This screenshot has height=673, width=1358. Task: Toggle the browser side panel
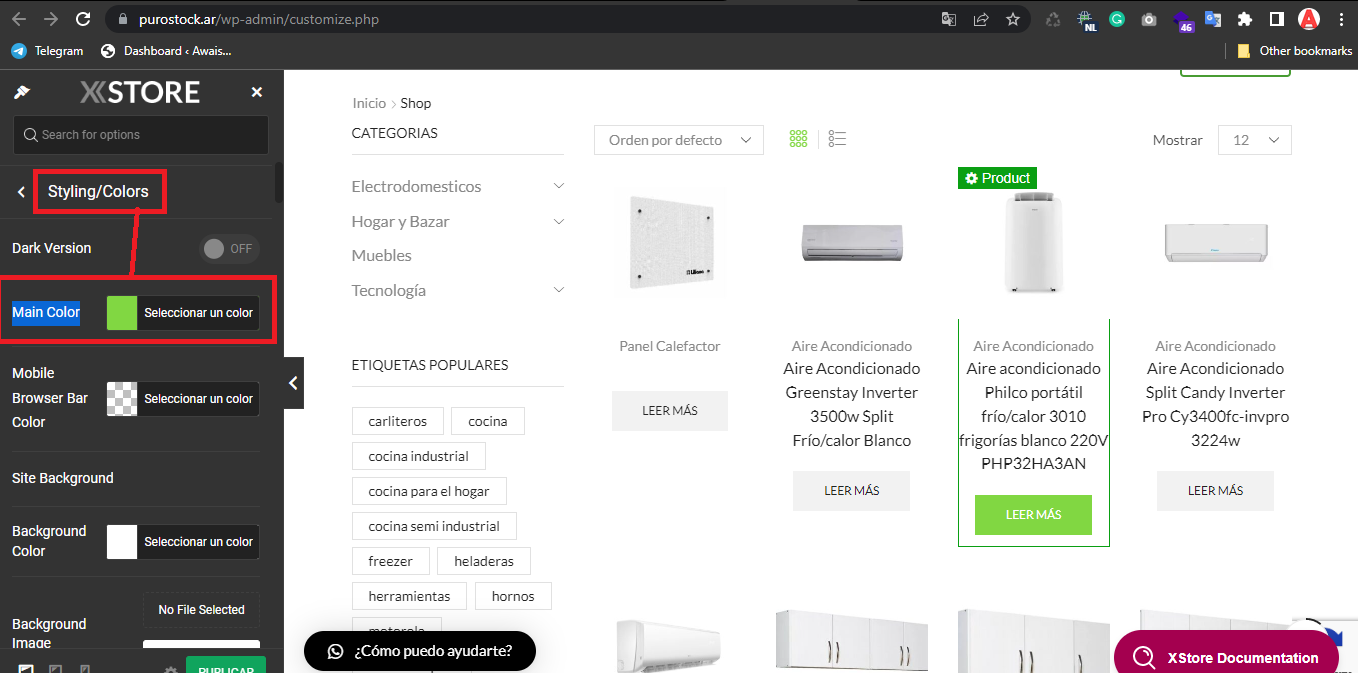pyautogui.click(x=1277, y=19)
